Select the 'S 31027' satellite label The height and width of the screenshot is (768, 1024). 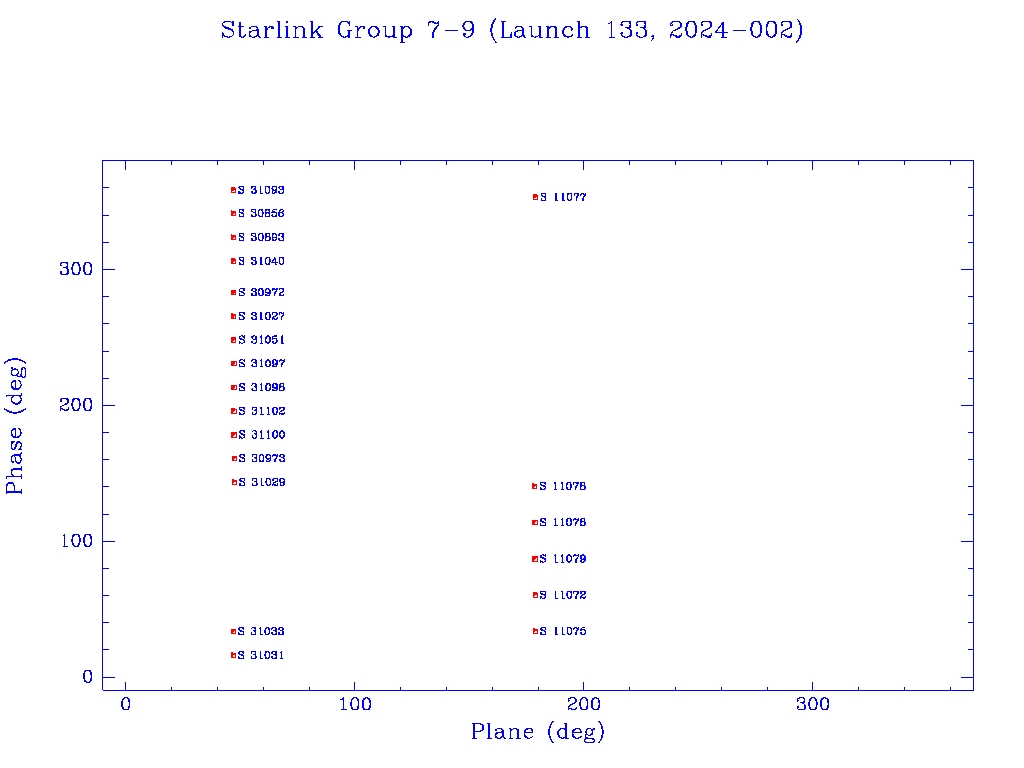pos(261,316)
